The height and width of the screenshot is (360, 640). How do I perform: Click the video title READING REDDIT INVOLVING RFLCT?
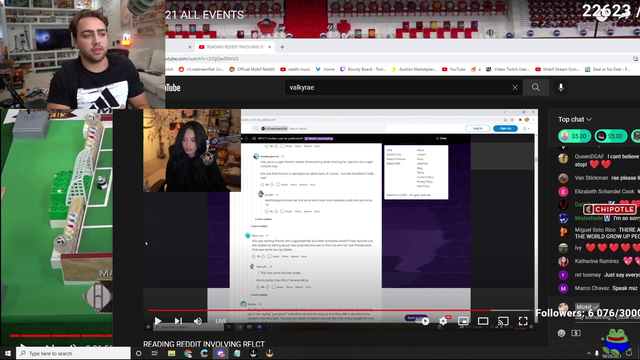tap(204, 344)
